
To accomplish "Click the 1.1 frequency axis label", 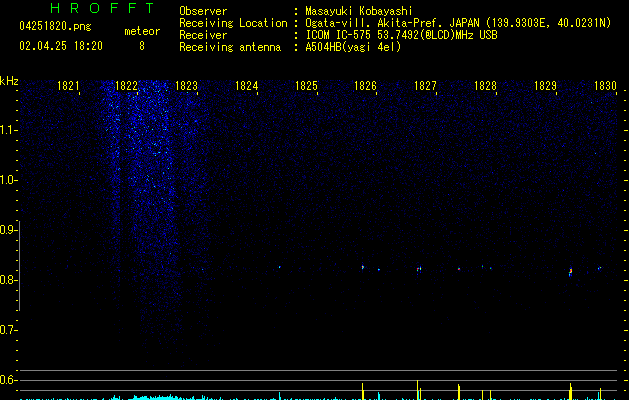I will (x=8, y=130).
